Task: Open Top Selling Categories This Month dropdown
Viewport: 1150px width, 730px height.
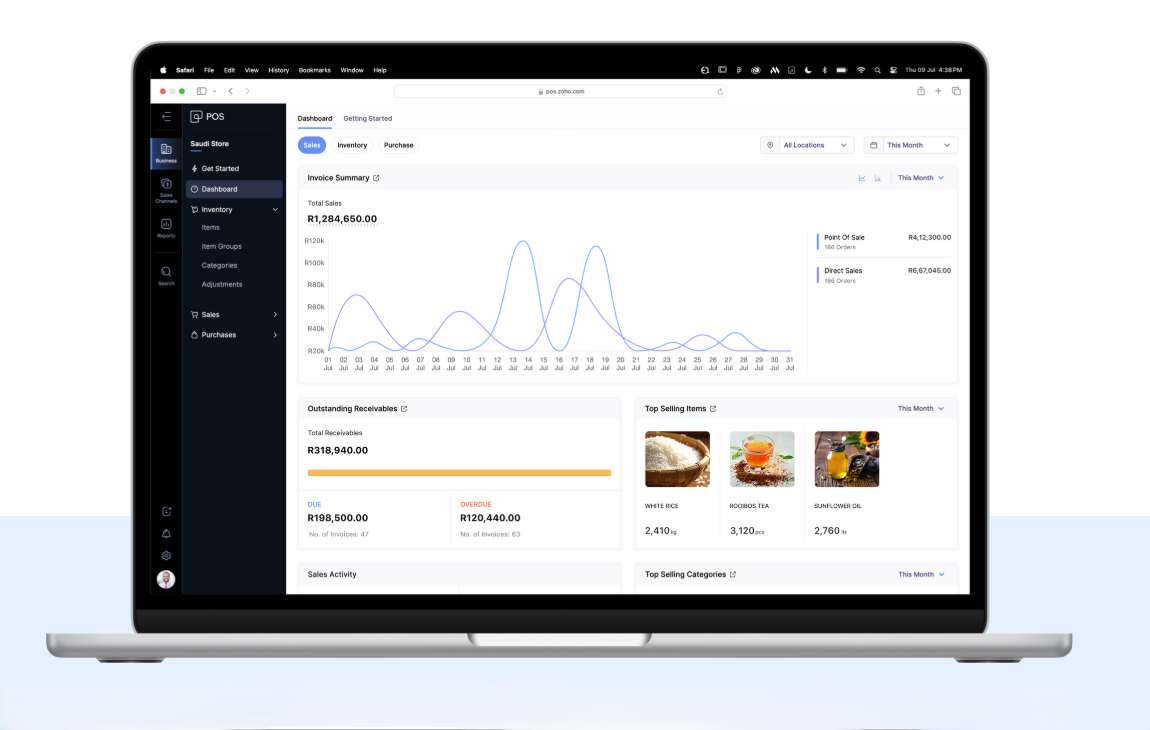Action: [x=921, y=574]
